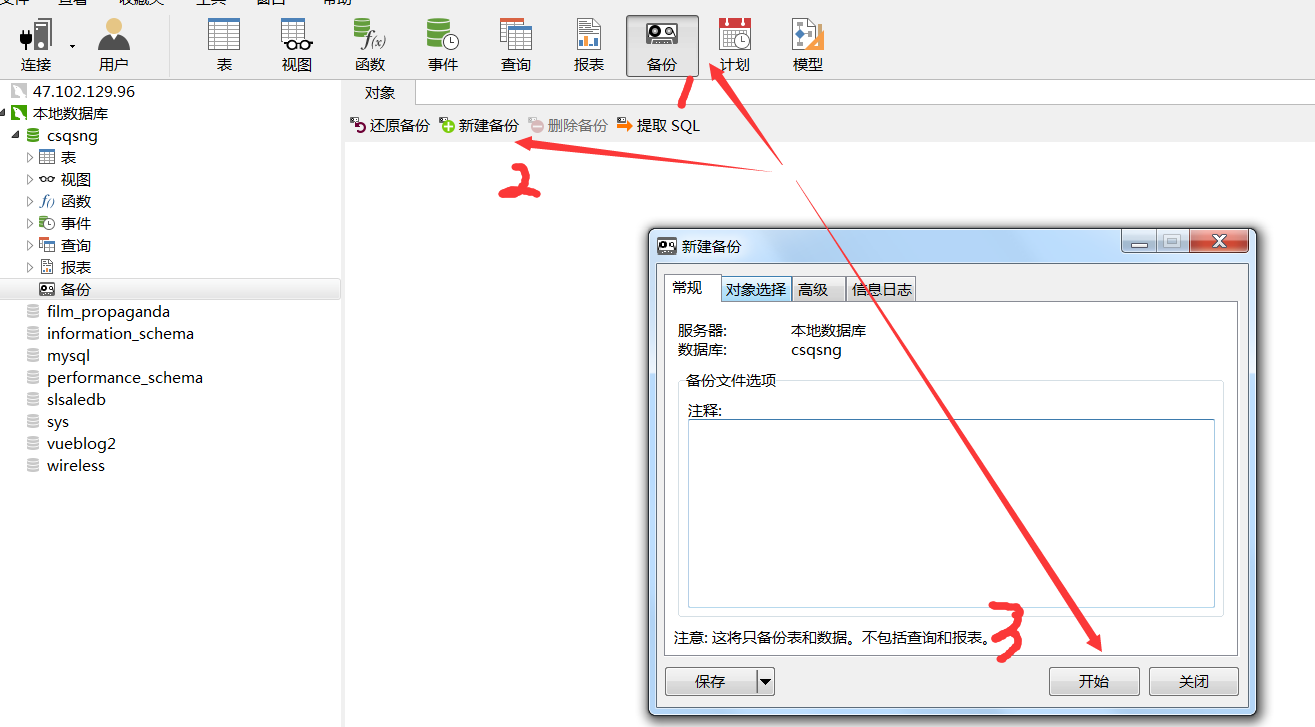The image size is (1315, 727).
Task: Open the 模型 (Model) toolbar icon
Action: (808, 46)
